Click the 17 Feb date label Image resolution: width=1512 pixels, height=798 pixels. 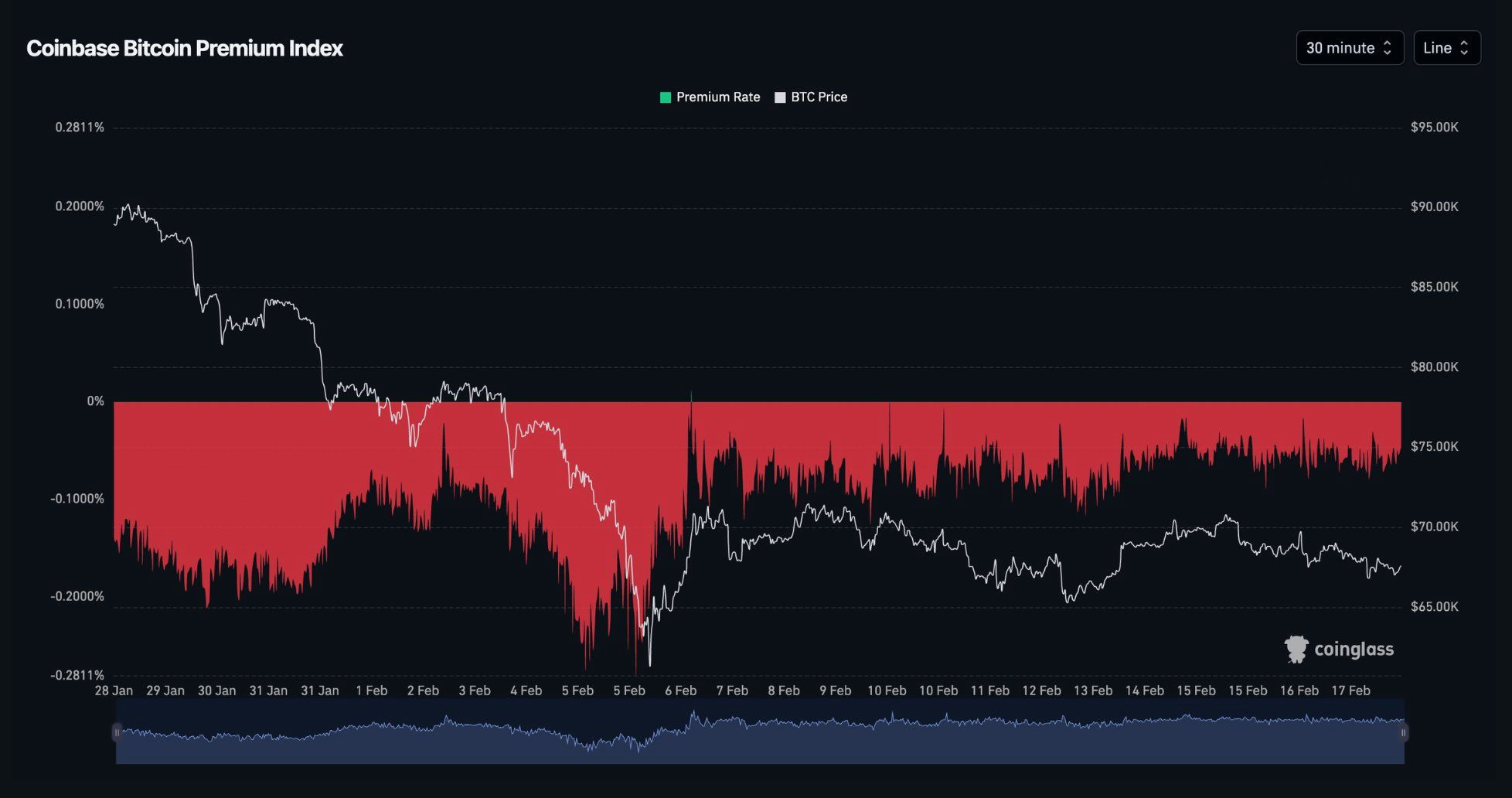pyautogui.click(x=1350, y=691)
